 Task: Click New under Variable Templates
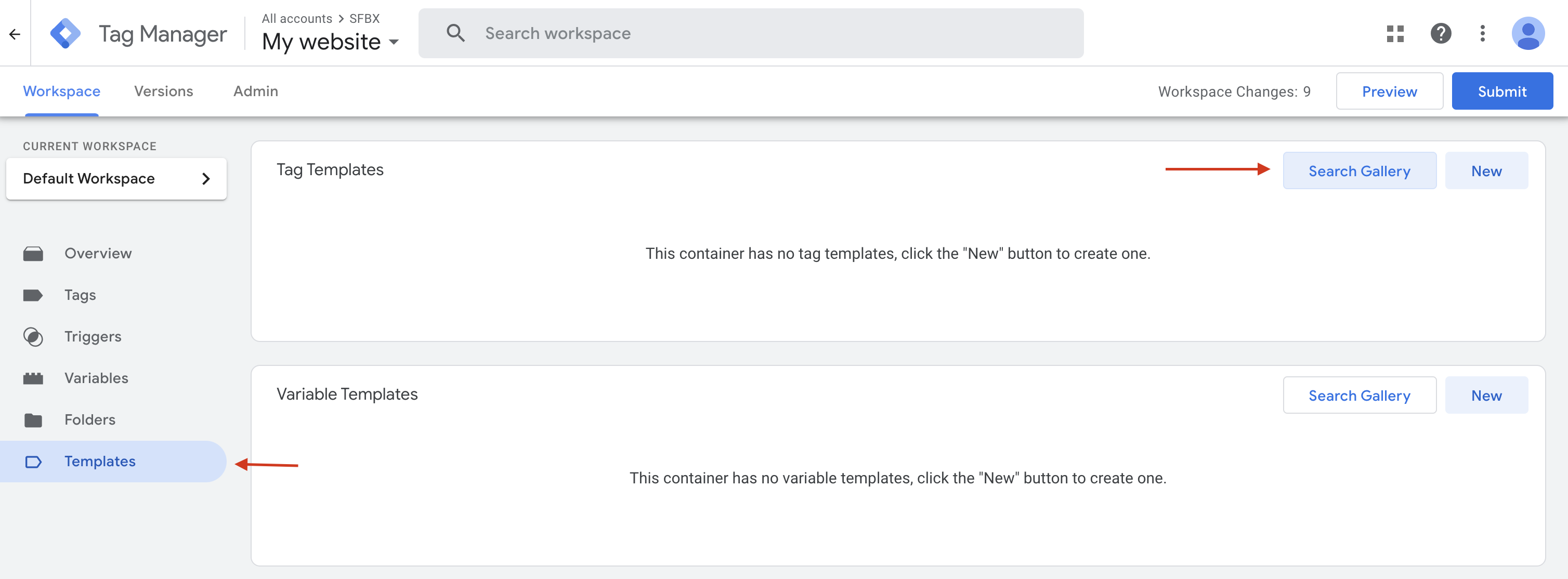coord(1486,394)
